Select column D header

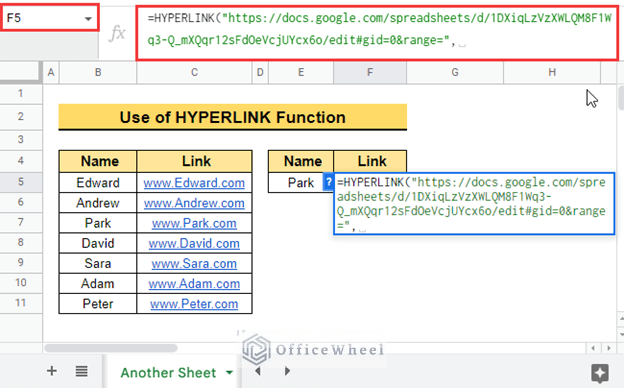[x=260, y=72]
